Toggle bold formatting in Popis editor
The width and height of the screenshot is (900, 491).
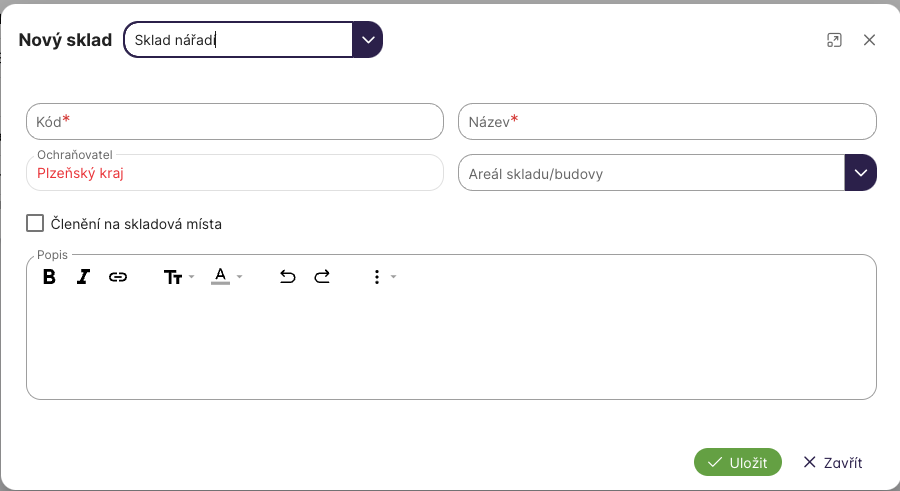pos(49,277)
